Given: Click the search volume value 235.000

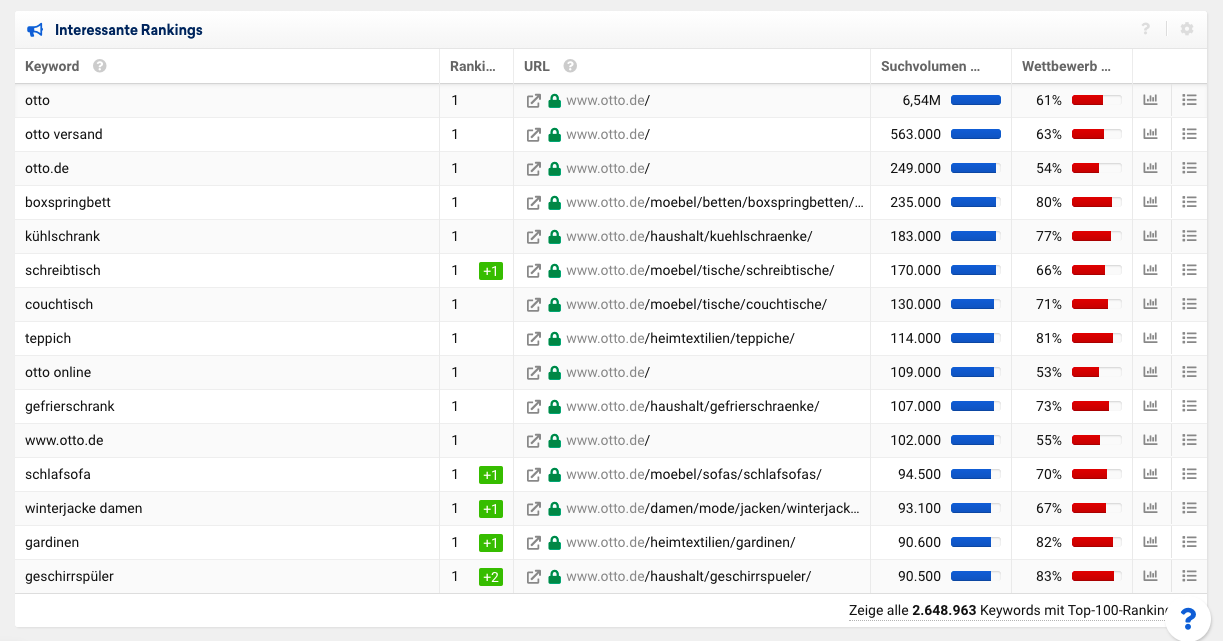Looking at the screenshot, I should [x=916, y=202].
